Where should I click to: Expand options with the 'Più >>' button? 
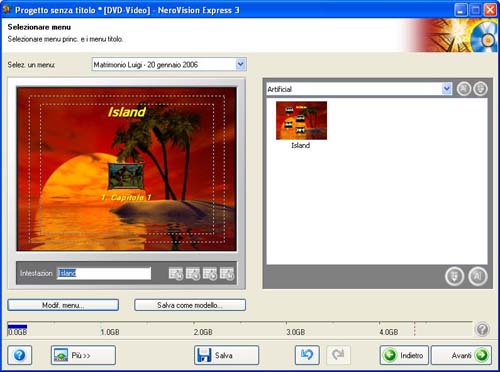[83, 355]
